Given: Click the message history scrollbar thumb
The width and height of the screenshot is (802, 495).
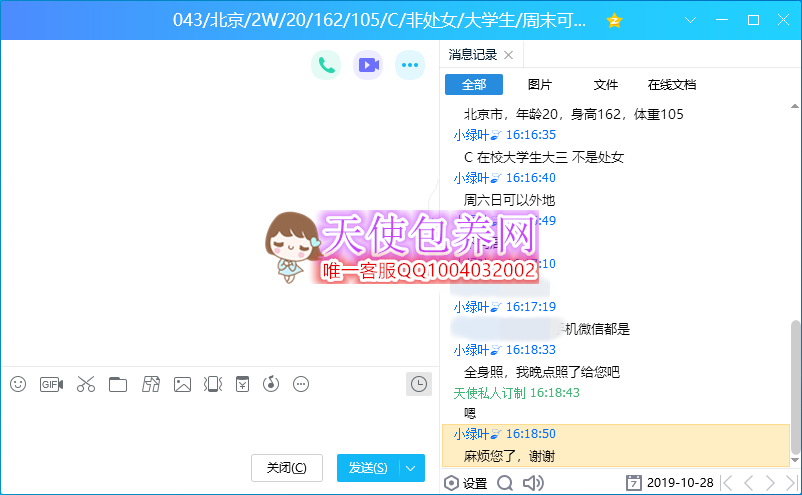Looking at the screenshot, I should (x=795, y=387).
